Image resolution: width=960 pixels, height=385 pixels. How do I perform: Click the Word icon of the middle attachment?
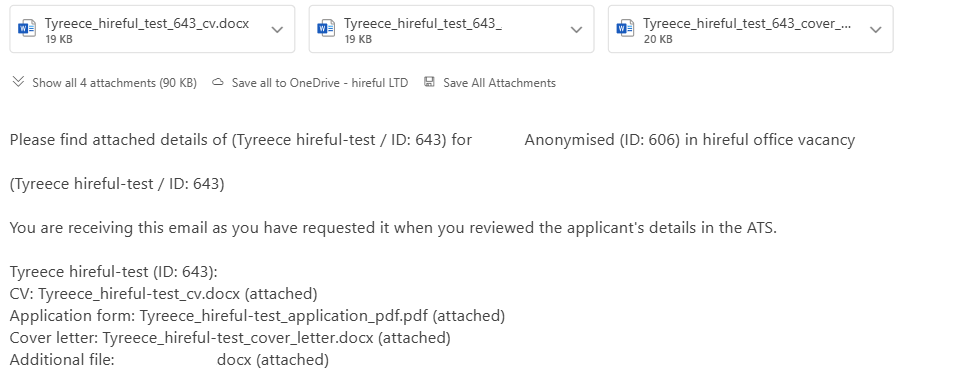pos(326,28)
